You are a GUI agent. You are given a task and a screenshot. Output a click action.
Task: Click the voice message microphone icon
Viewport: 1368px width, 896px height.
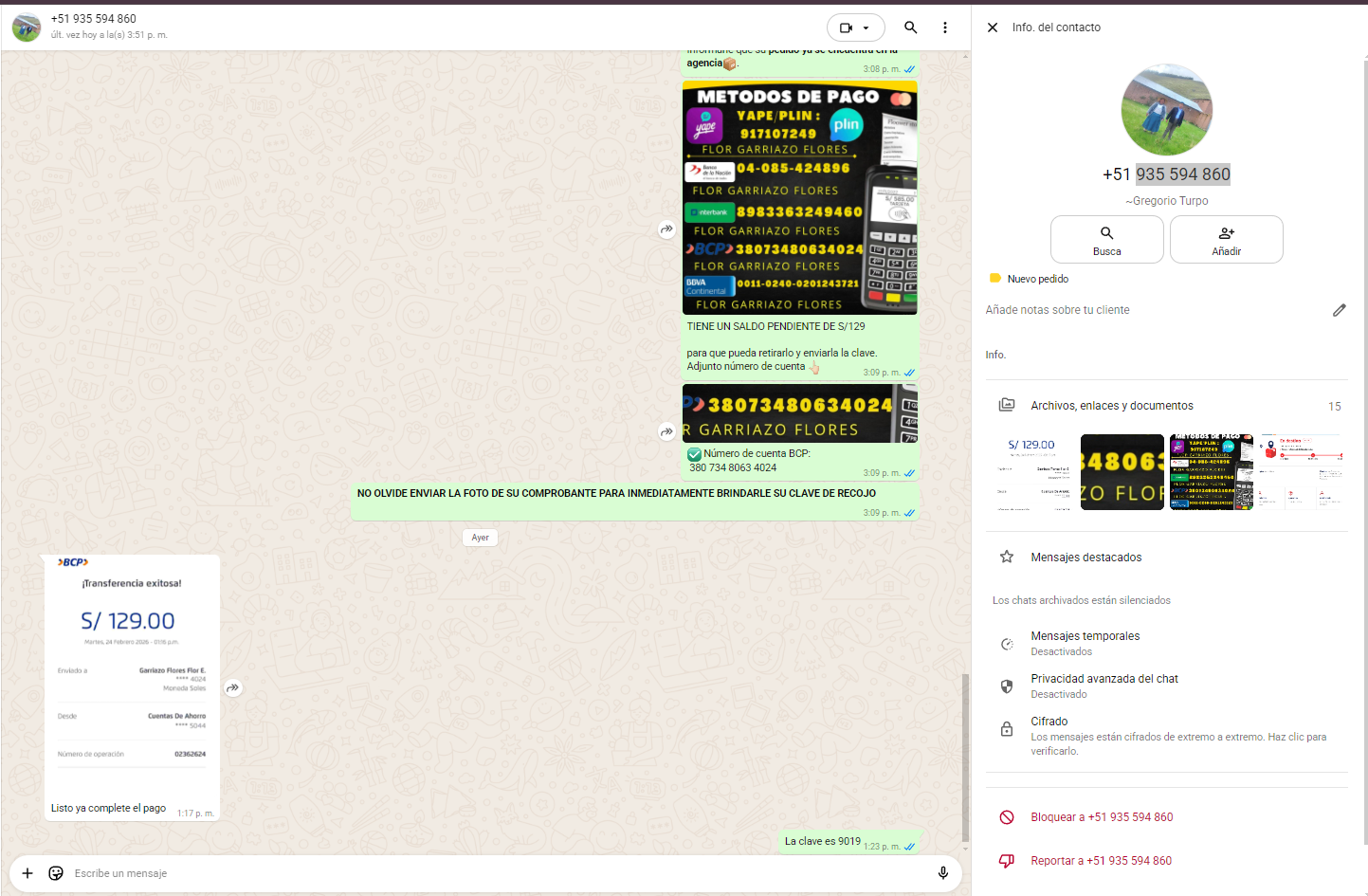(x=942, y=873)
